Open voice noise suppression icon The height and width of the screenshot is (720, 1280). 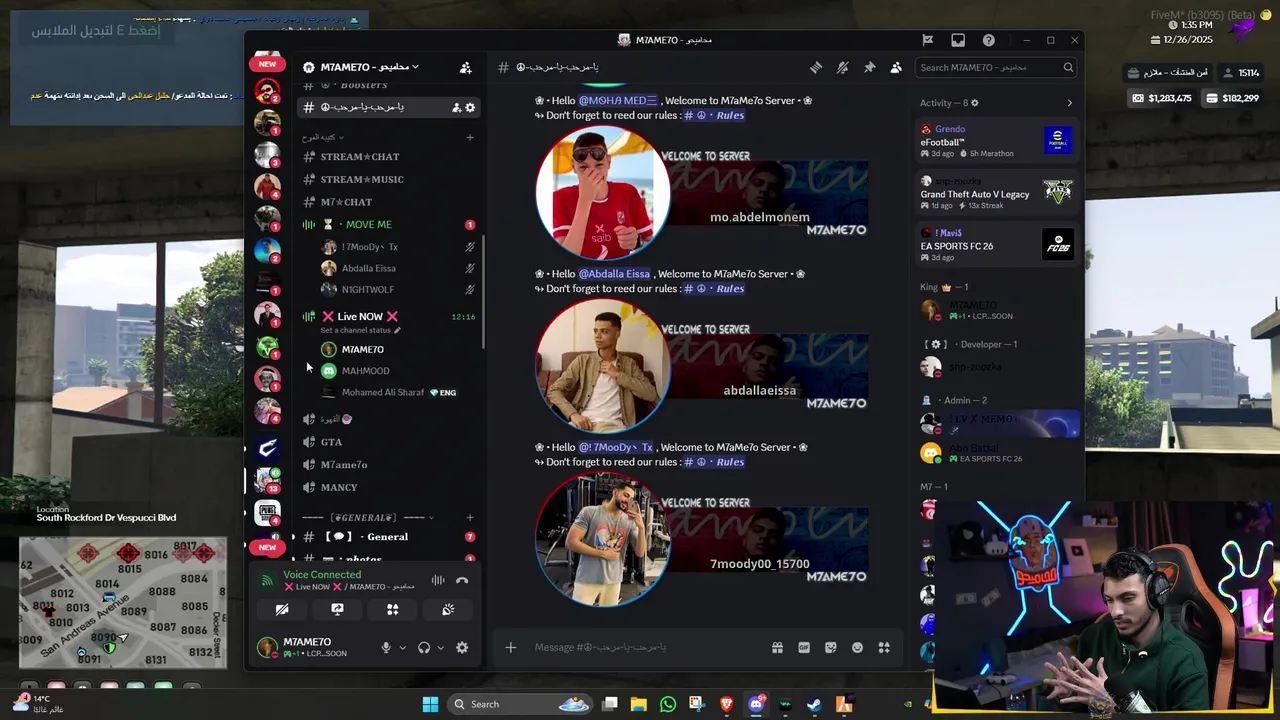tap(437, 580)
